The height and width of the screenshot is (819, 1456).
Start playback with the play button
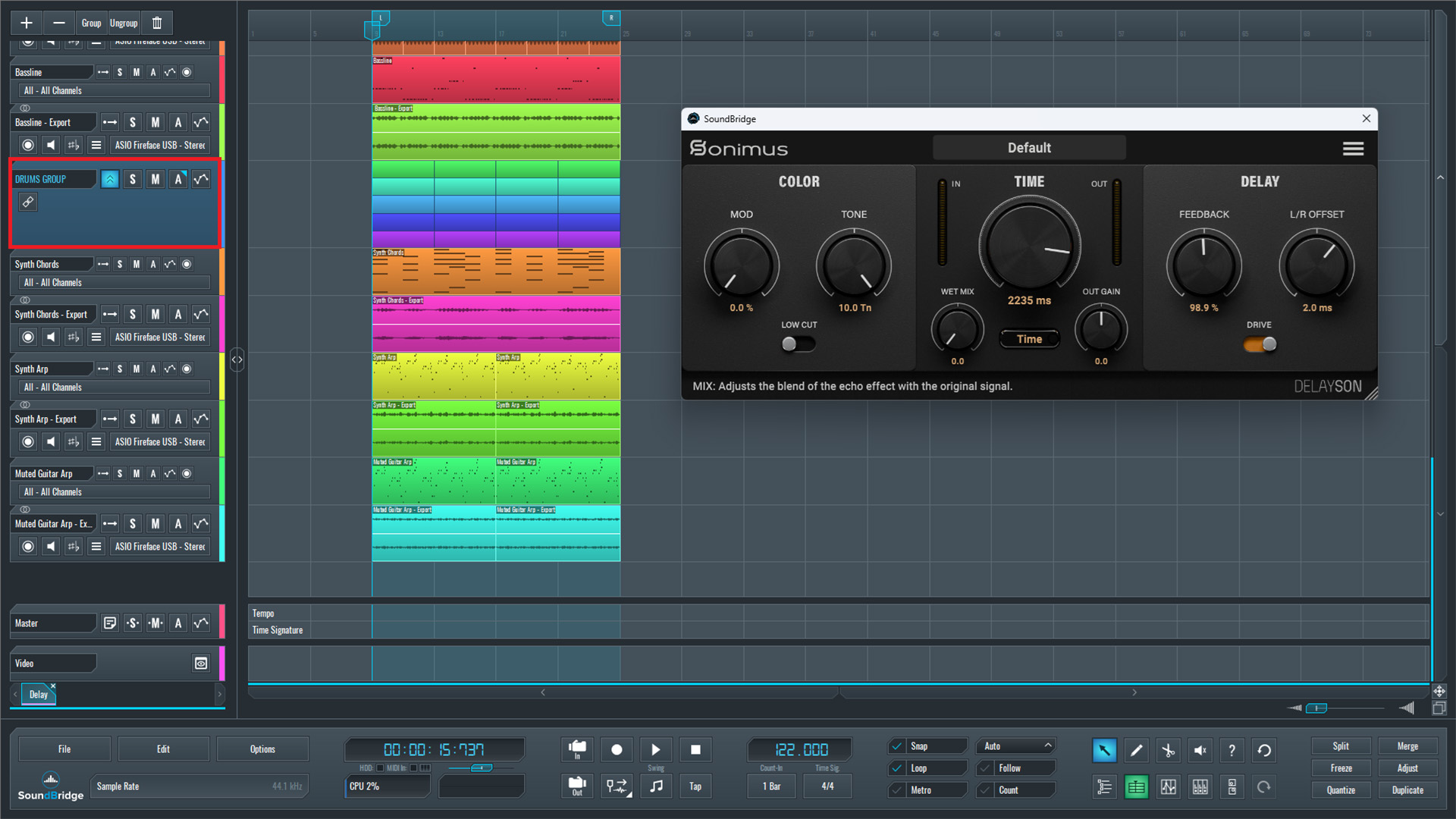point(656,749)
